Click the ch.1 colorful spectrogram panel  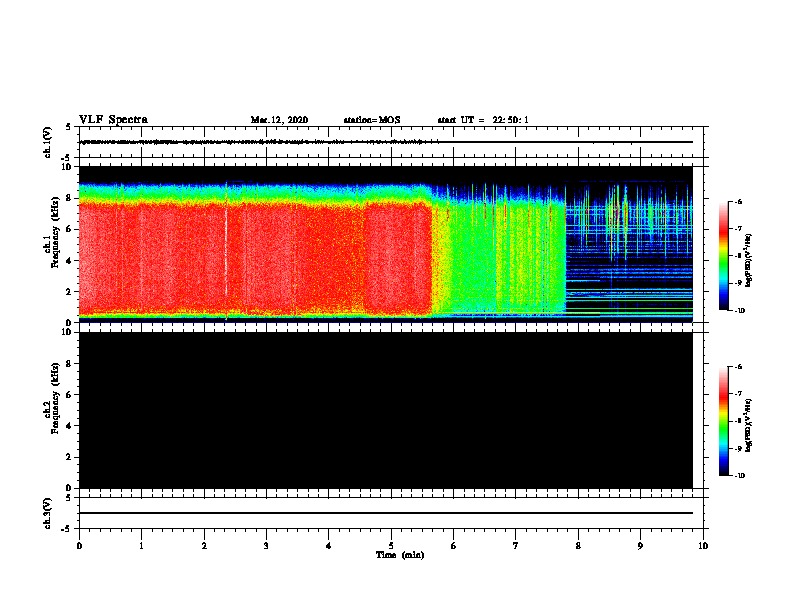[x=386, y=244]
